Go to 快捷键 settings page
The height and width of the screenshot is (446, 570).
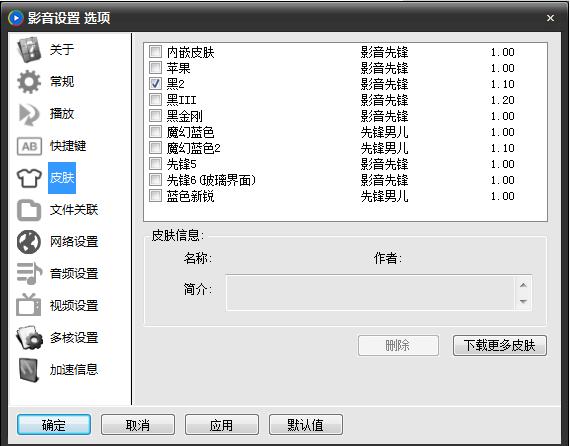tap(68, 146)
